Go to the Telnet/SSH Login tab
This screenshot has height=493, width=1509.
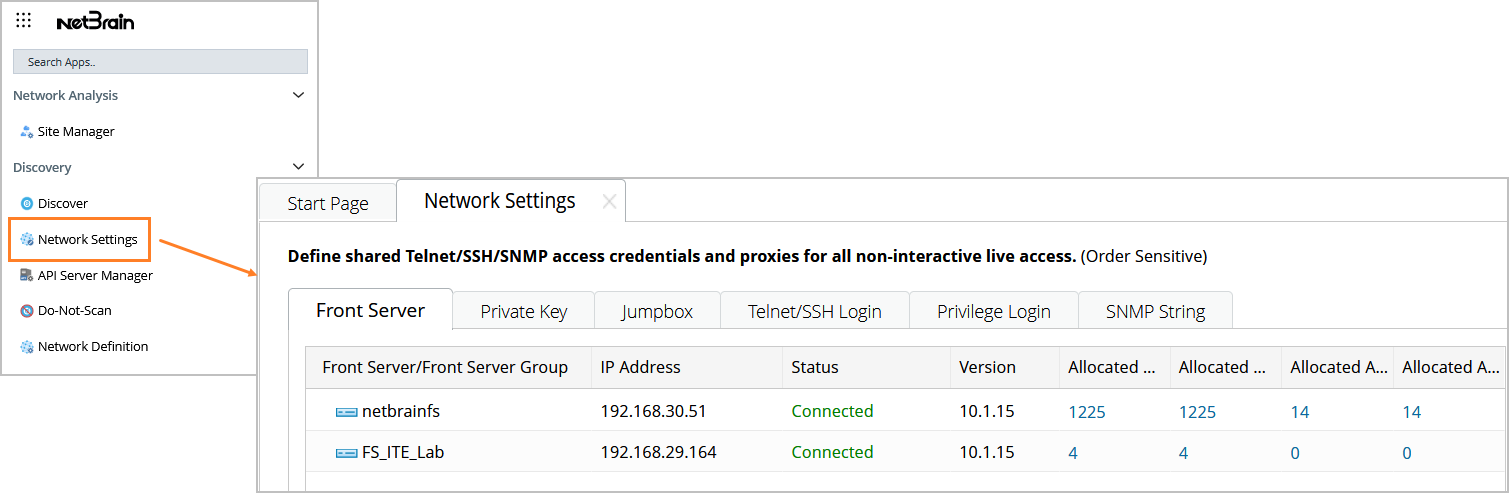tap(814, 311)
